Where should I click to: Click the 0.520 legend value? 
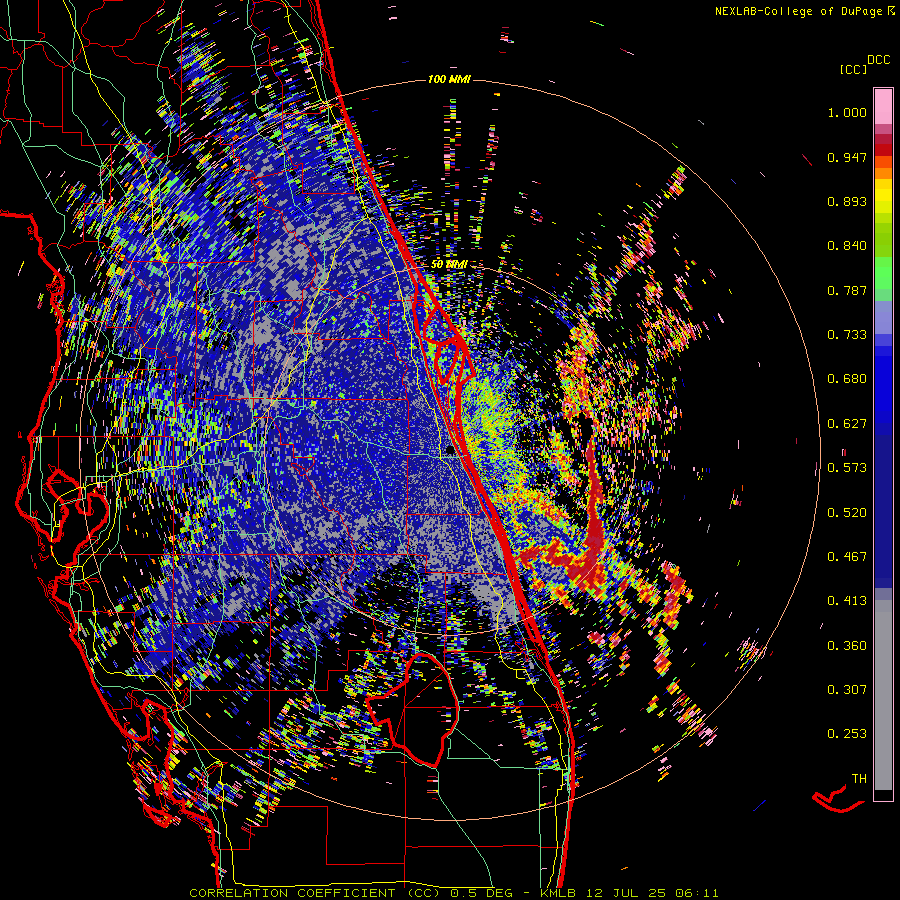(847, 512)
